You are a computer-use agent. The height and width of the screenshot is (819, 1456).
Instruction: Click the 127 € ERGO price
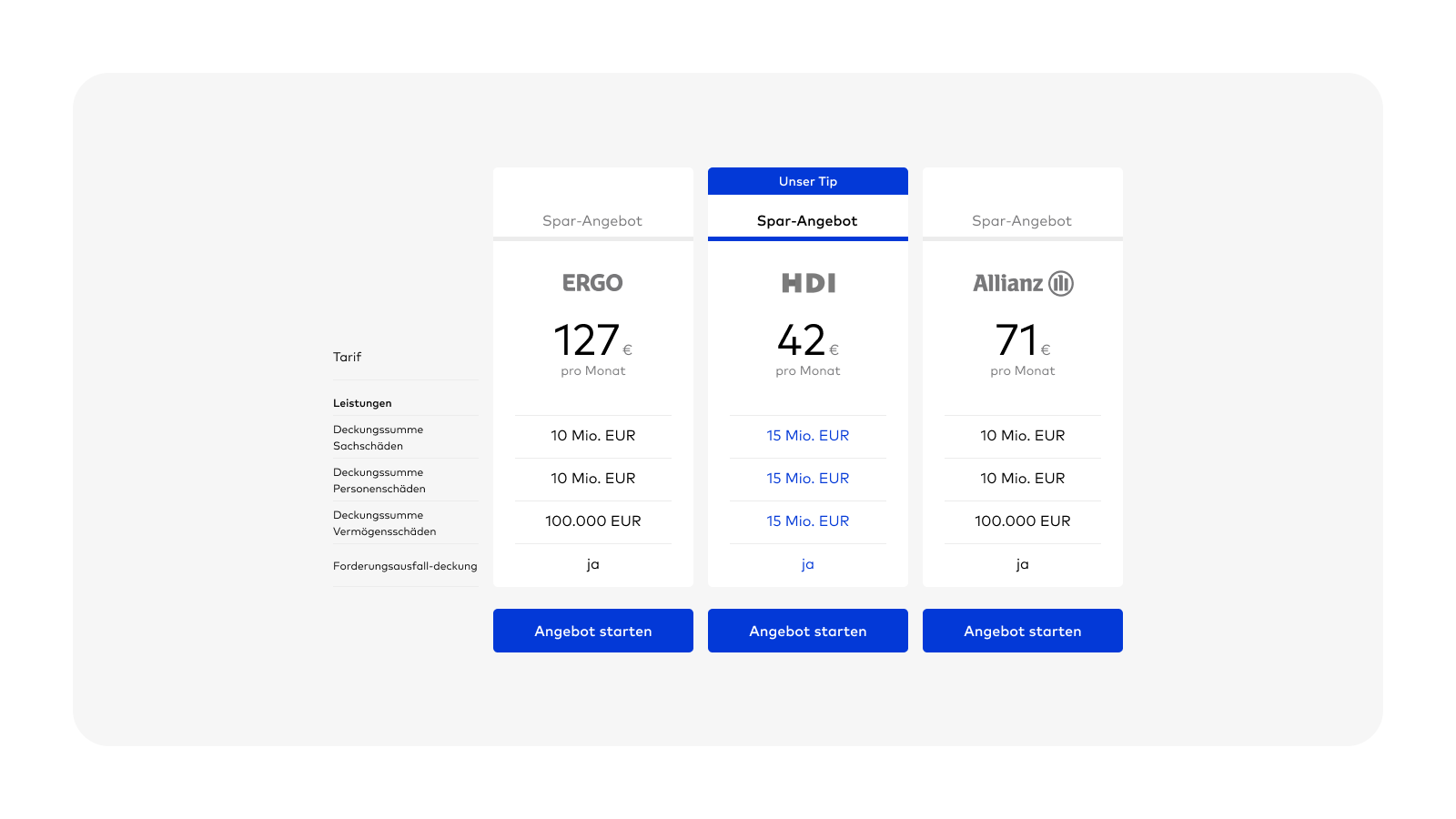(x=593, y=340)
